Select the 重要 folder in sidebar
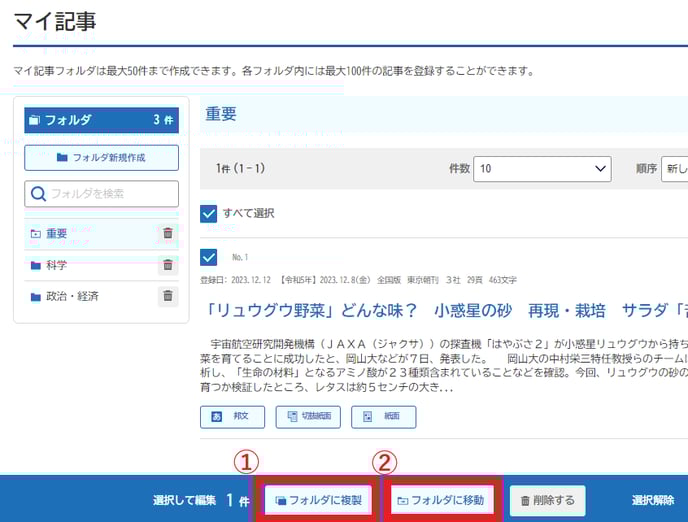The image size is (688, 522). coord(56,234)
